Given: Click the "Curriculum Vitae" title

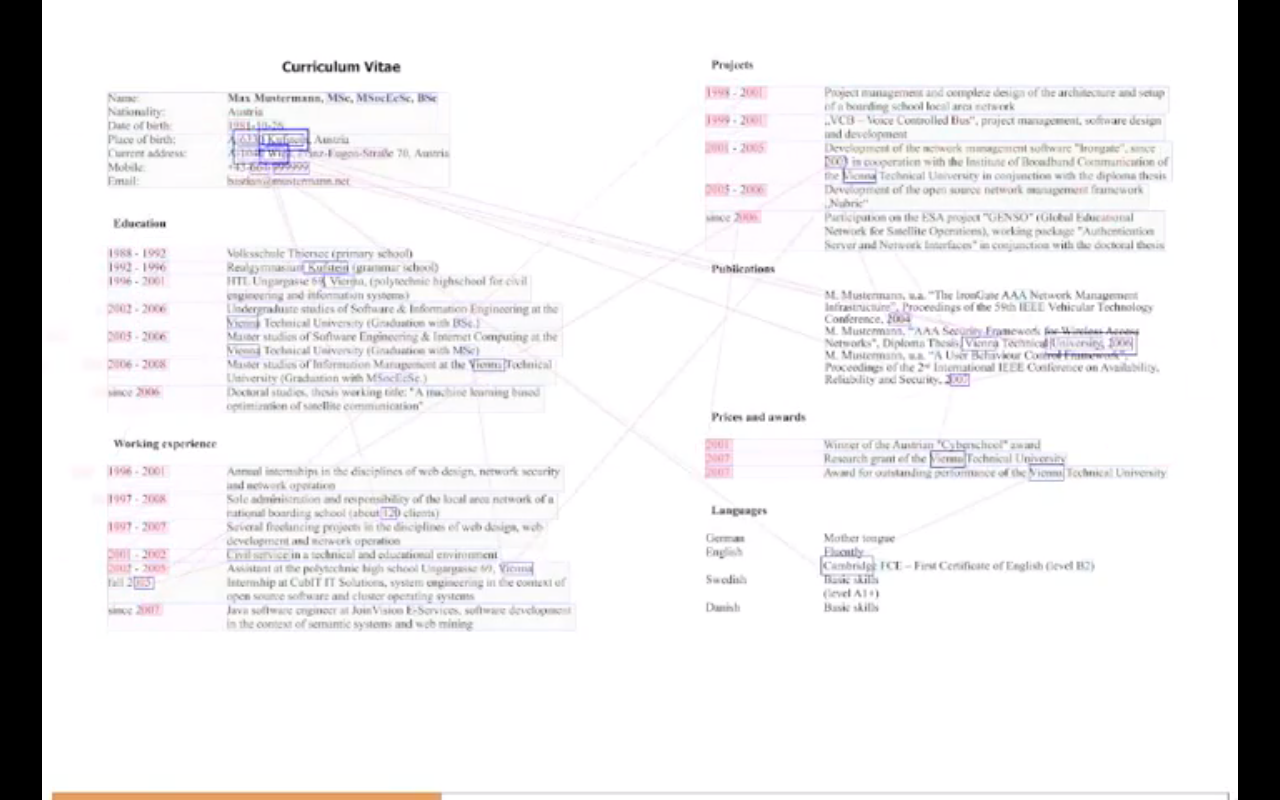Looking at the screenshot, I should click(x=340, y=67).
